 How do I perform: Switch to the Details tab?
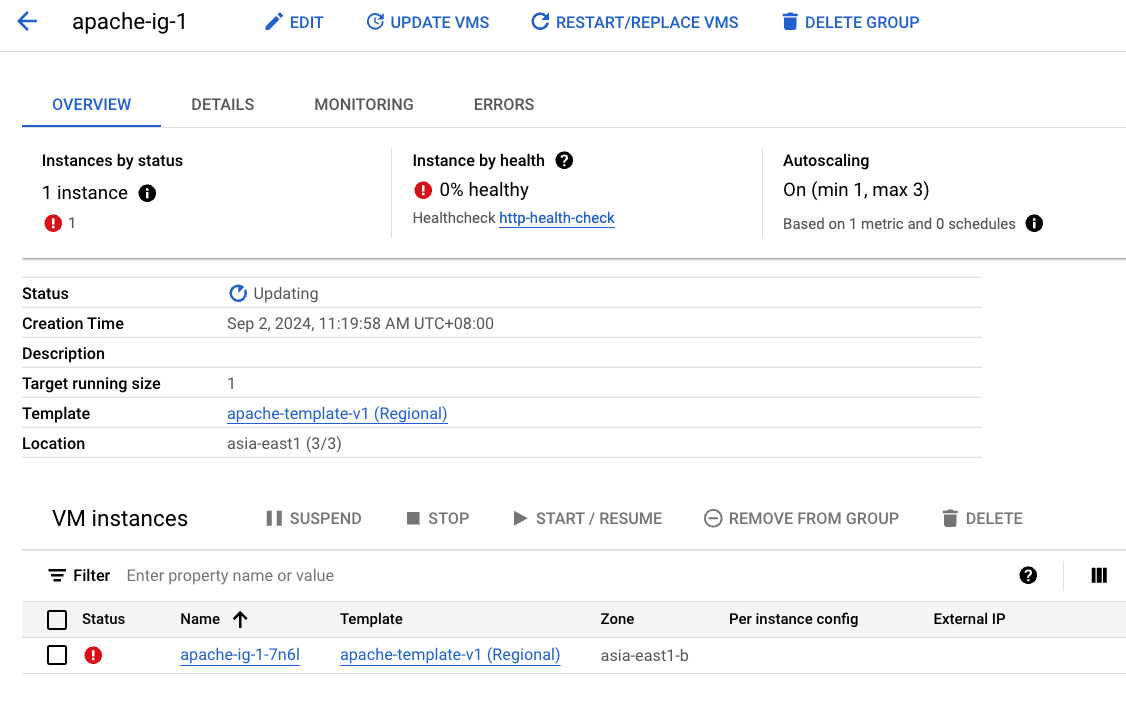[222, 104]
